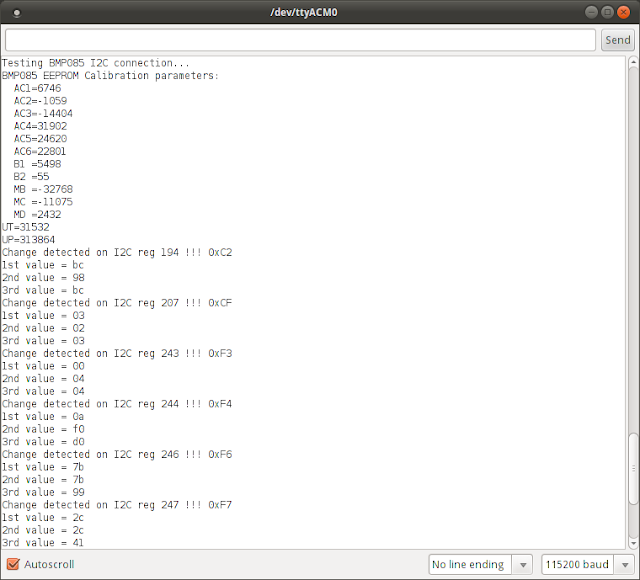
Task: Click the '1st value = 00' line
Action: [43, 366]
